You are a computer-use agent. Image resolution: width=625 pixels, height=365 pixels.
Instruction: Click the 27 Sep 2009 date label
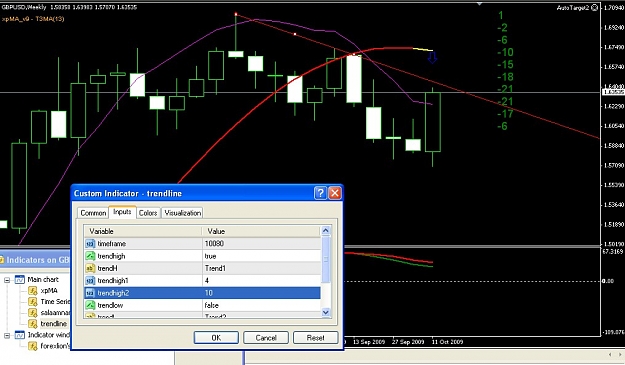408,341
